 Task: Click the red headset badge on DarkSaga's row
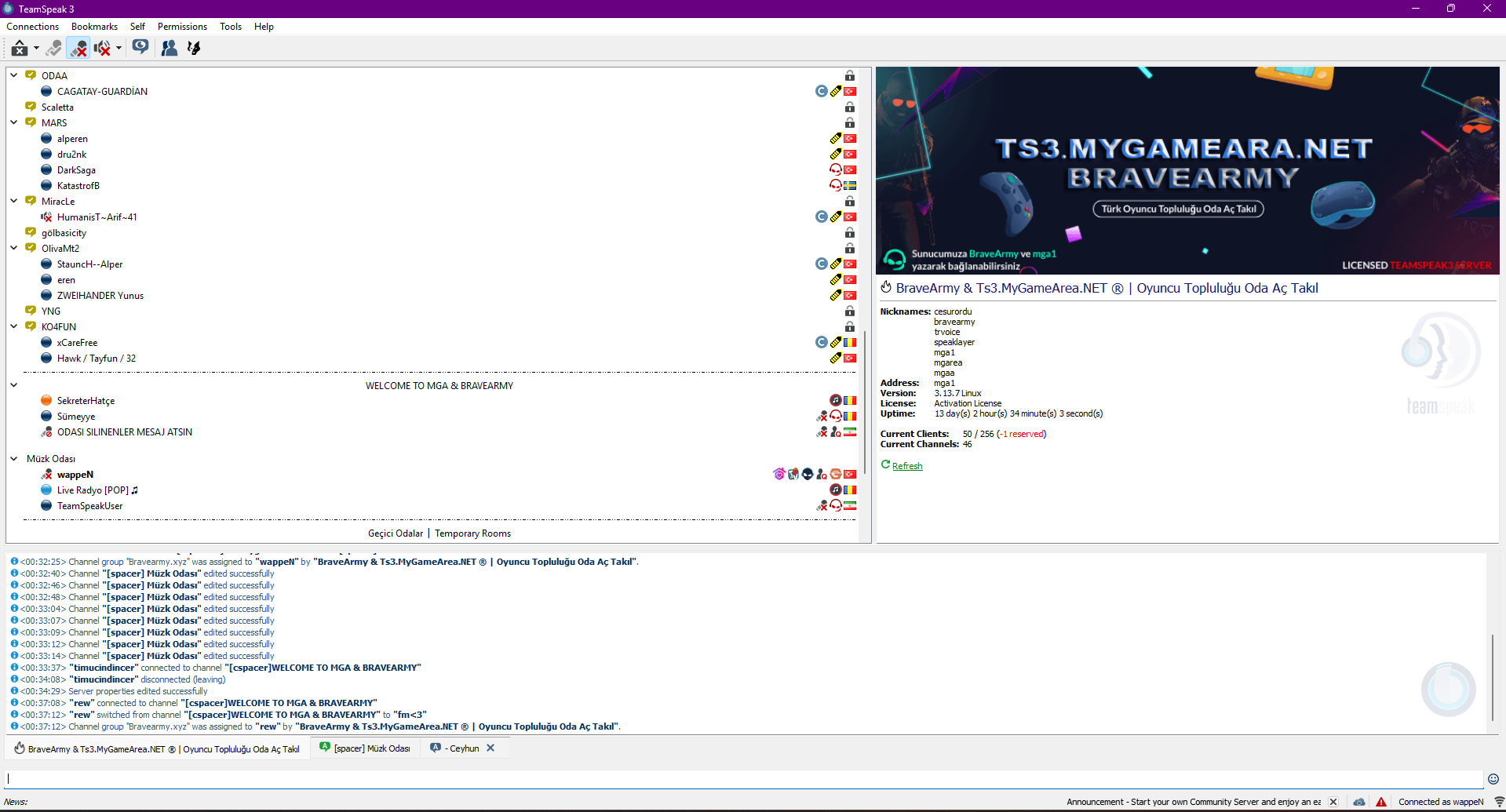pyautogui.click(x=836, y=169)
